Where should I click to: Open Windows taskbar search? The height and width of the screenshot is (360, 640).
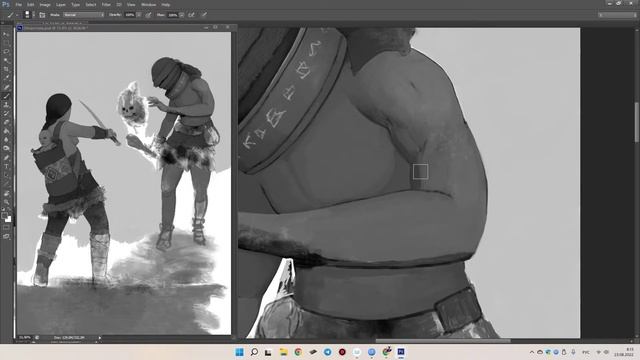click(x=254, y=352)
